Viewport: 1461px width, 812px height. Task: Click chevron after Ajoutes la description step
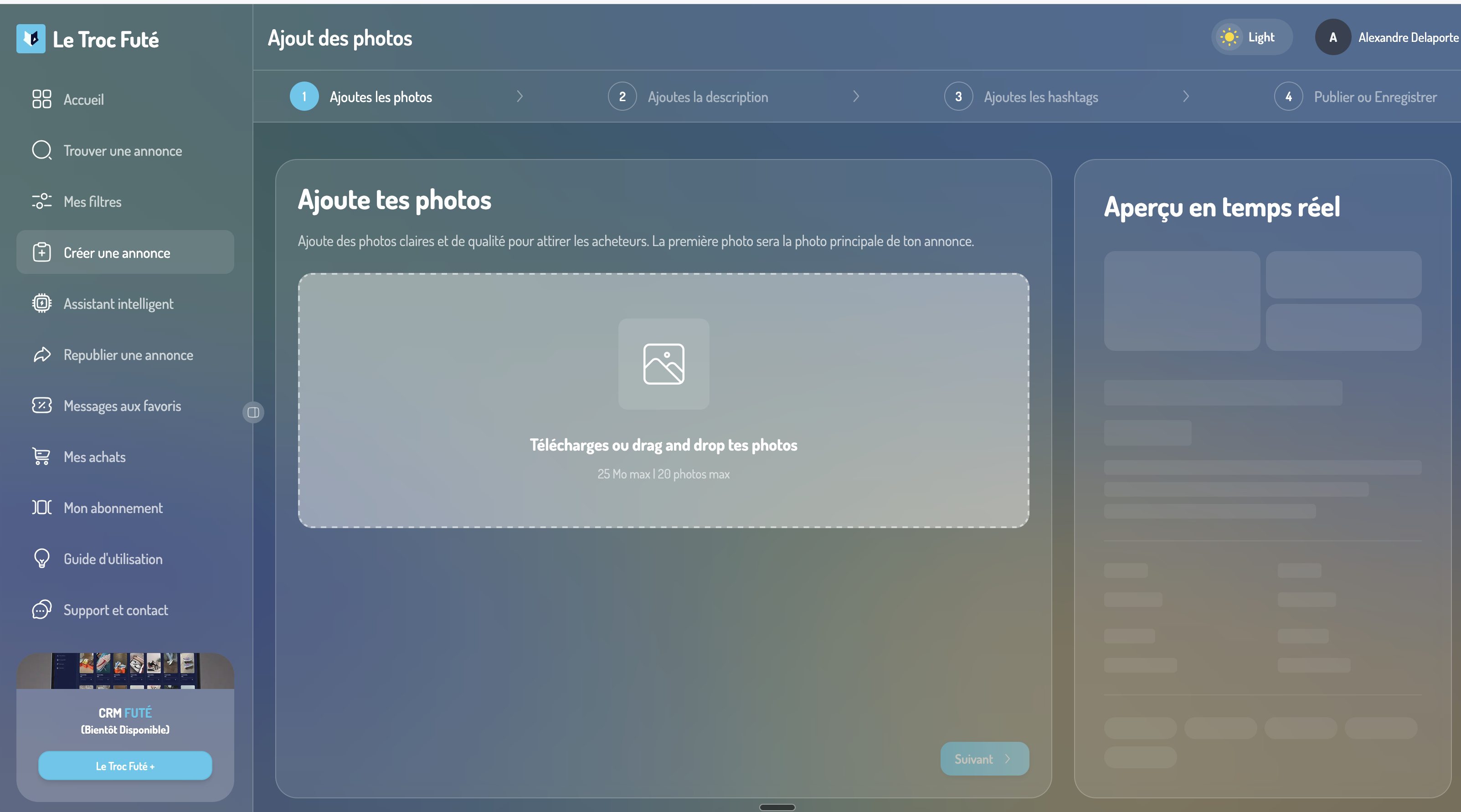(856, 97)
